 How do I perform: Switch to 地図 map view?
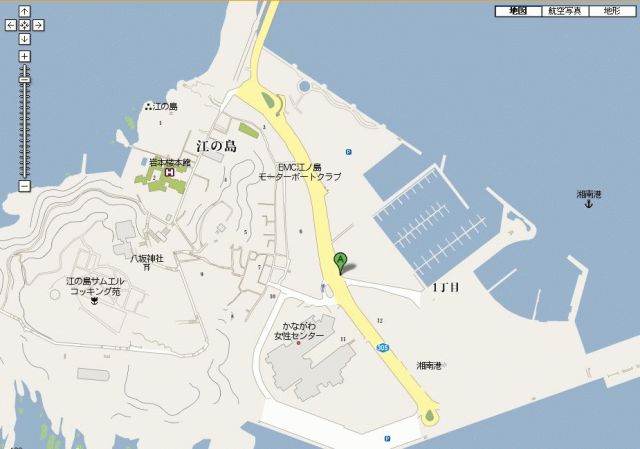(x=518, y=11)
